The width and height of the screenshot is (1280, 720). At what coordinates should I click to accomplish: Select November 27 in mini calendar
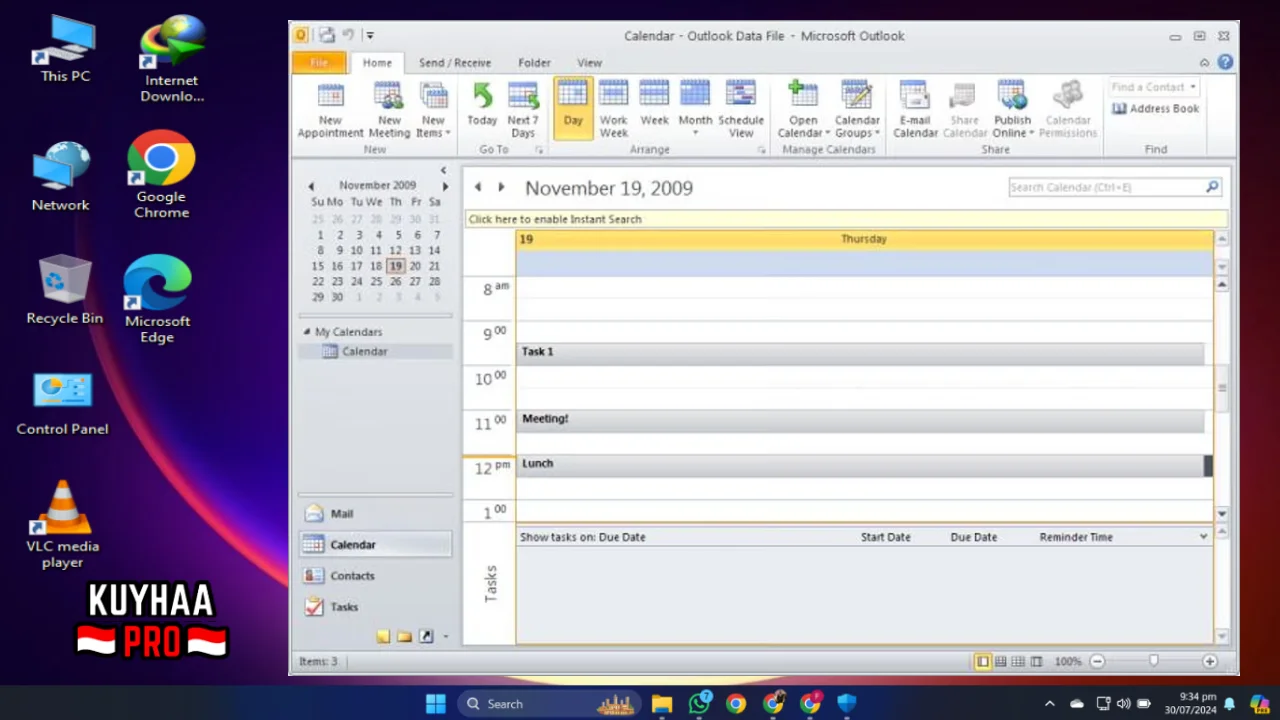pos(415,282)
